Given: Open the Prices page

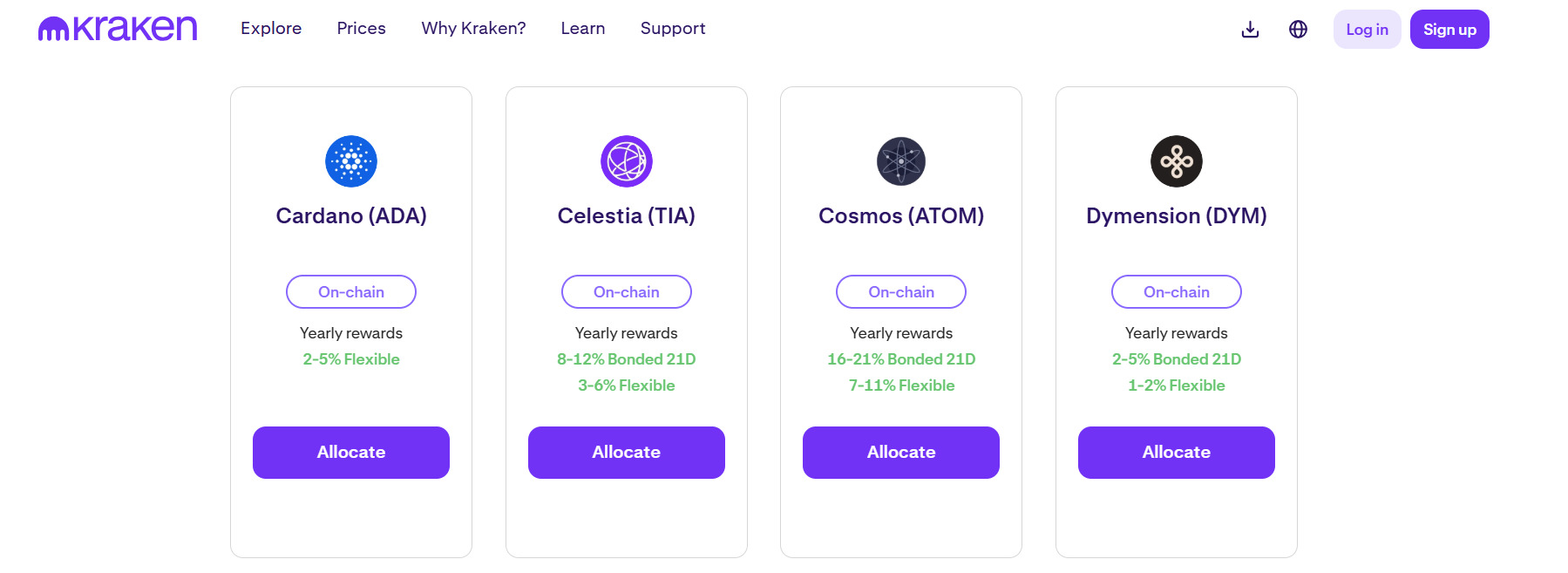Looking at the screenshot, I should point(361,29).
